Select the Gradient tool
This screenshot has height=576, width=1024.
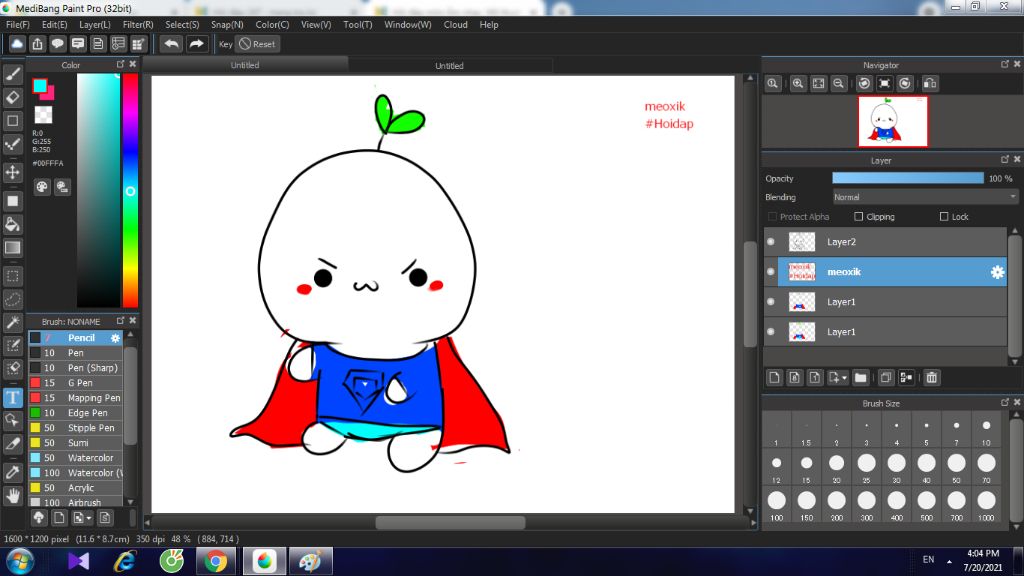point(12,248)
